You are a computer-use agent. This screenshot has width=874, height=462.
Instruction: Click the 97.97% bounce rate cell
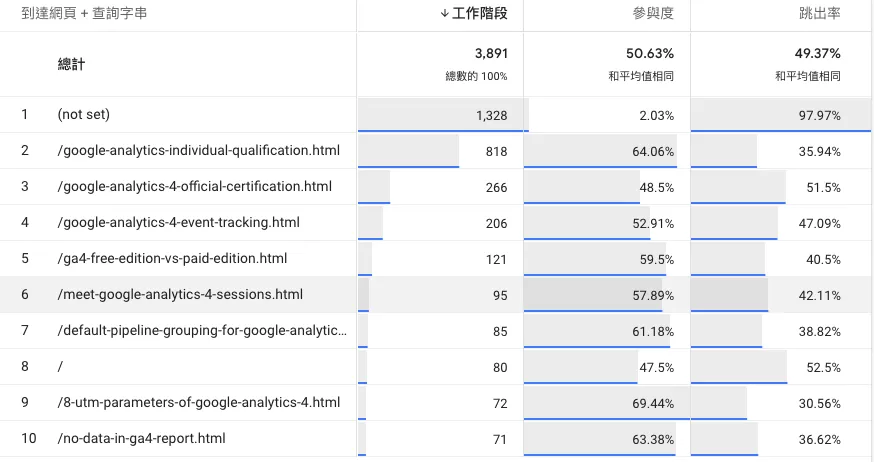(780, 115)
